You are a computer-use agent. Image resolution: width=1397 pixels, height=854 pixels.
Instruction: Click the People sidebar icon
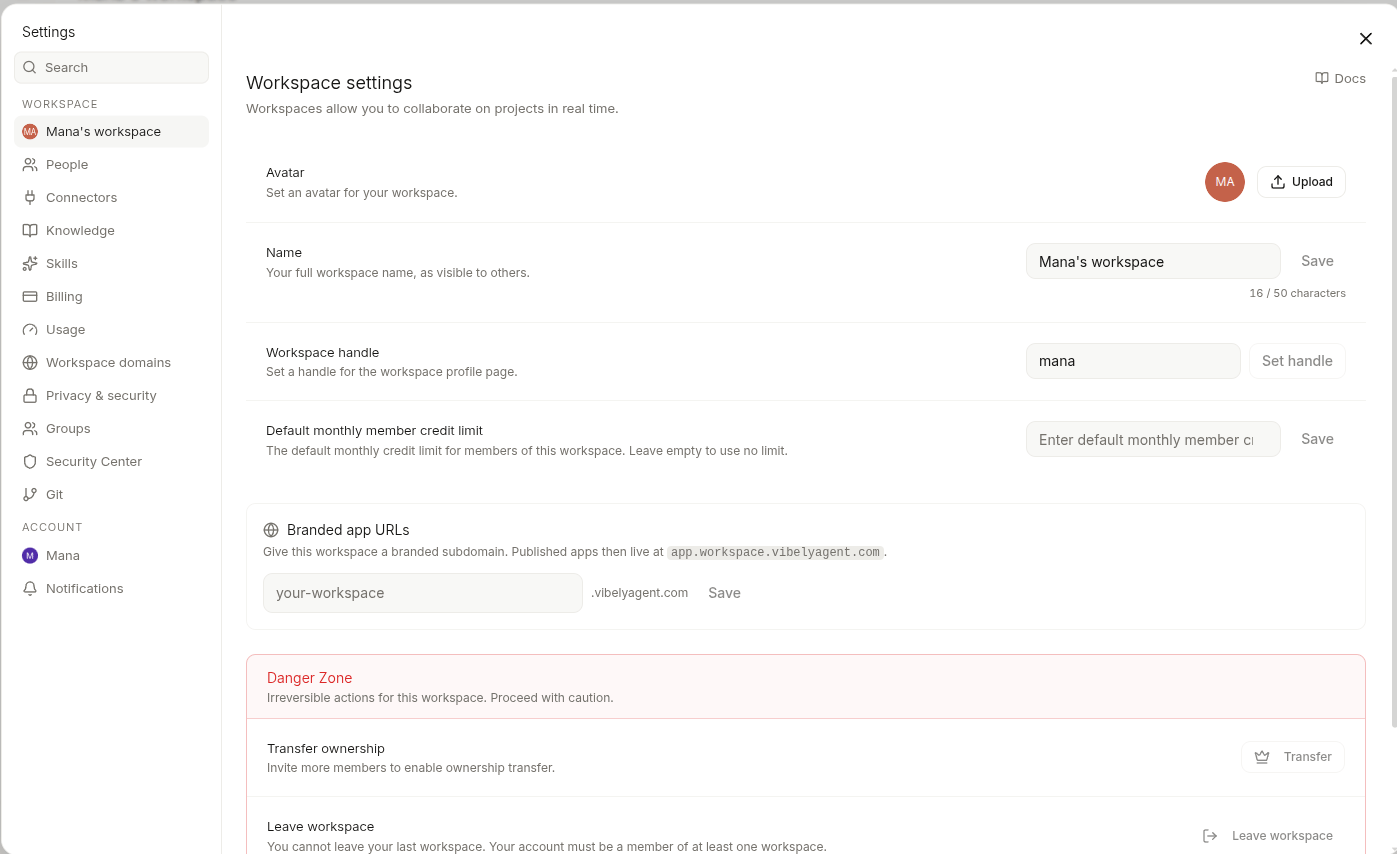click(30, 165)
